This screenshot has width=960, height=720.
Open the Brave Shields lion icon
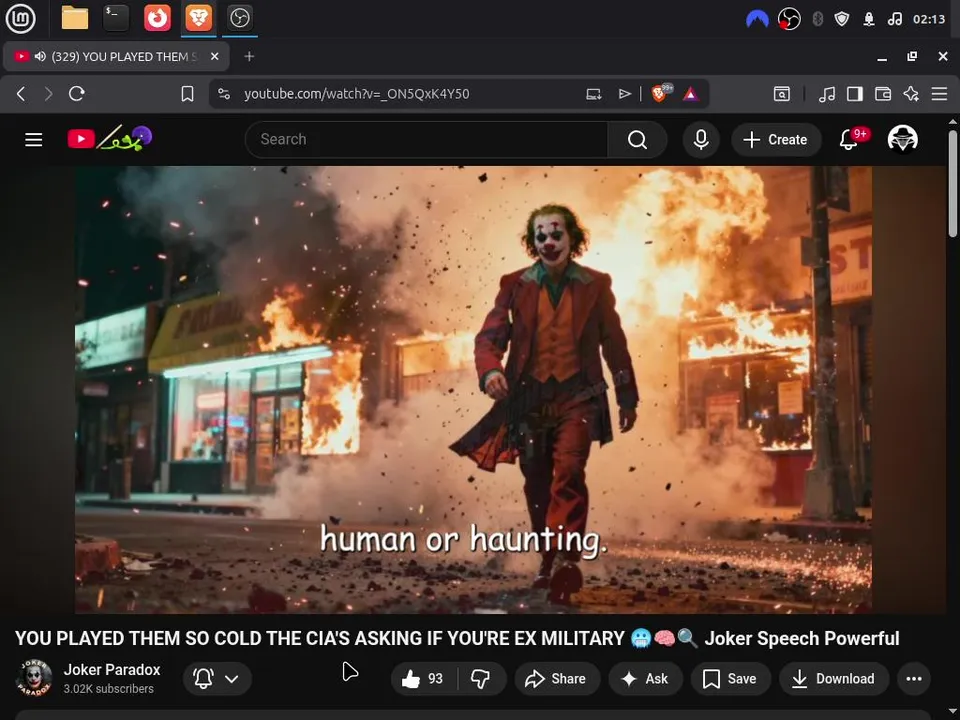click(x=661, y=93)
